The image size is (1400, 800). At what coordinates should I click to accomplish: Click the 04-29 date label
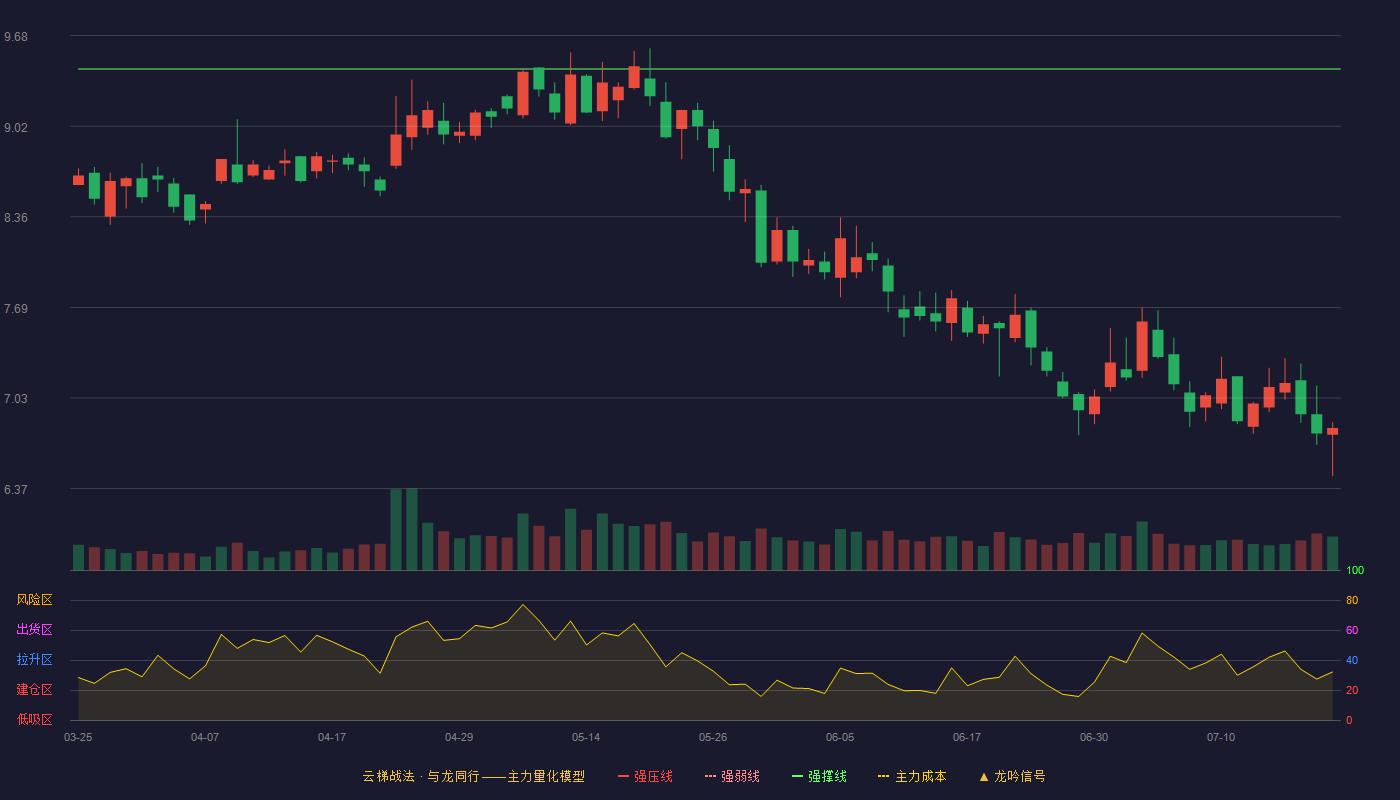tap(459, 737)
